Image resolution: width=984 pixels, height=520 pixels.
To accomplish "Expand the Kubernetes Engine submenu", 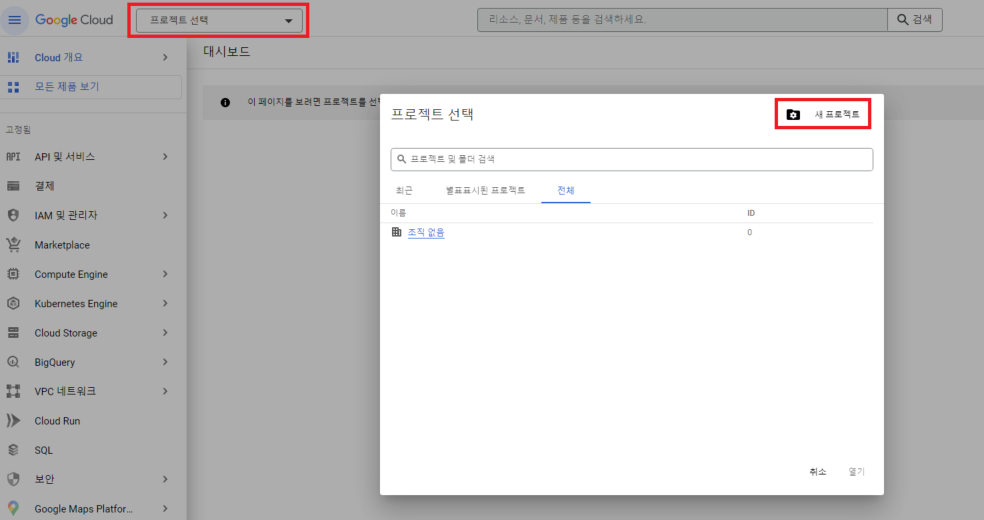I will 165,304.
